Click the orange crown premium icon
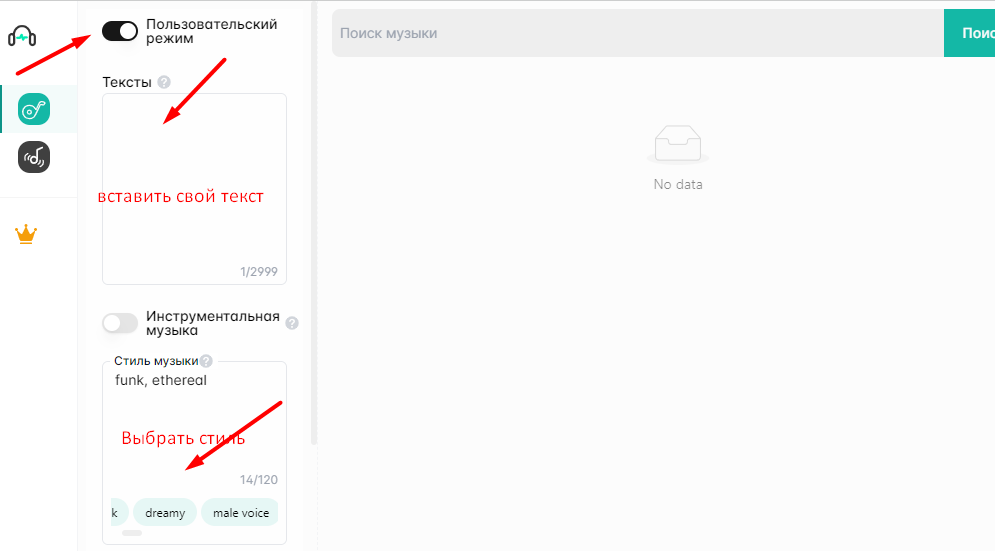995x551 pixels. pyautogui.click(x=26, y=235)
